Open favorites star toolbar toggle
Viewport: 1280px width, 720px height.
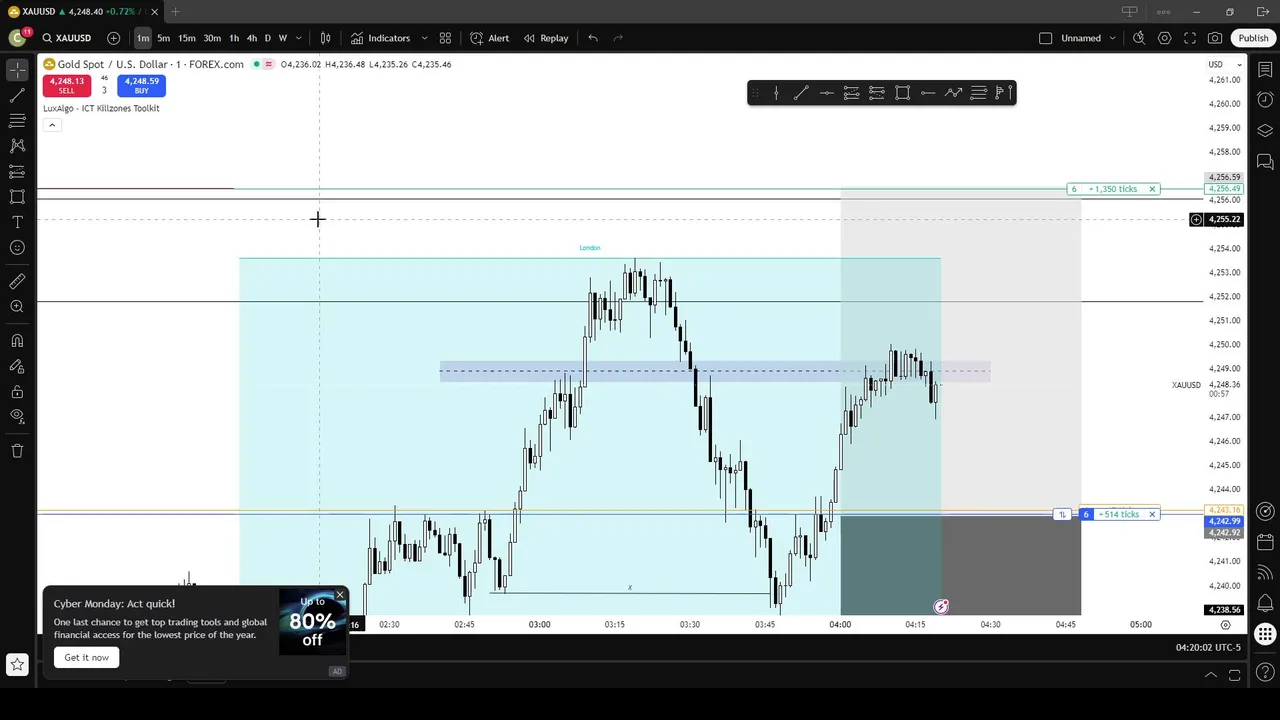(x=17, y=664)
